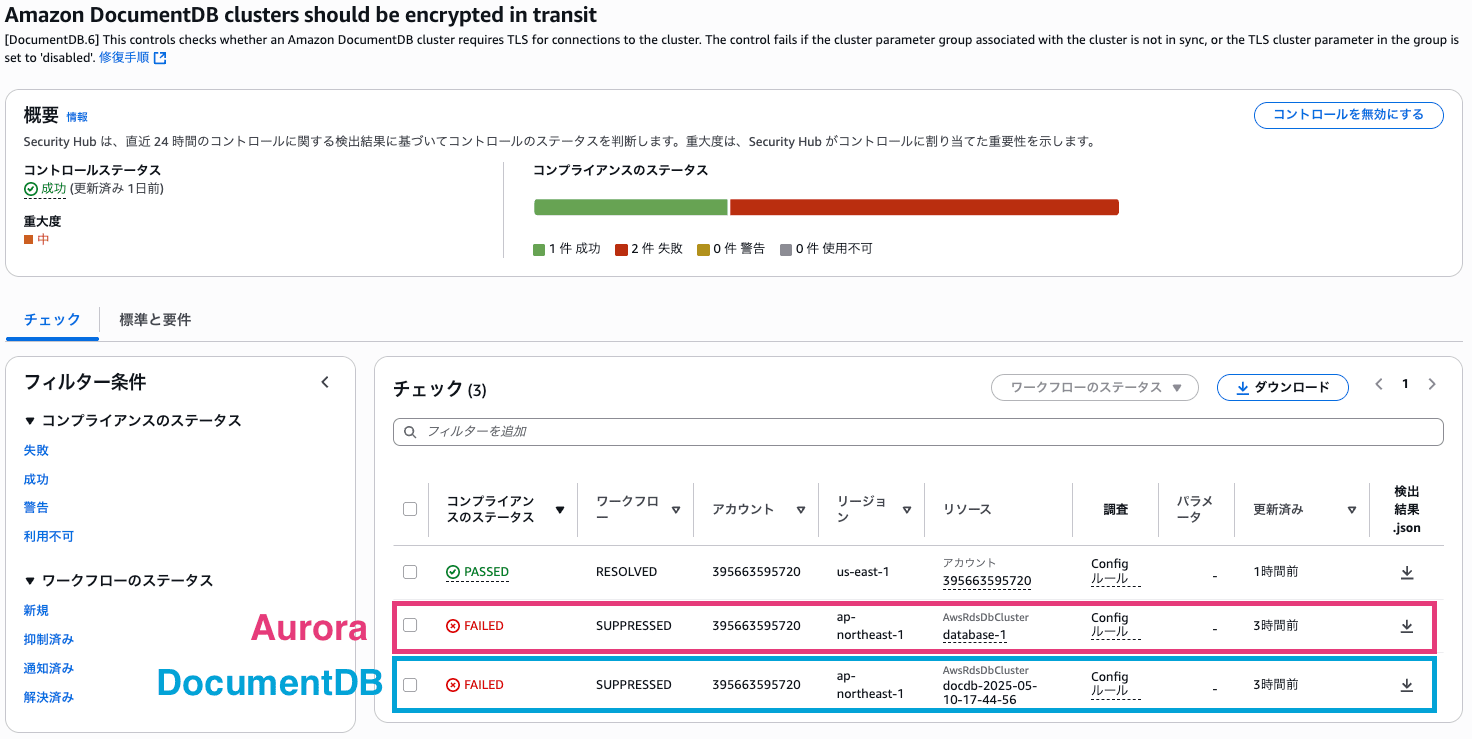Image resolution: width=1472 pixels, height=739 pixels.
Task: Click the red segment of the compliance bar
Action: (924, 207)
